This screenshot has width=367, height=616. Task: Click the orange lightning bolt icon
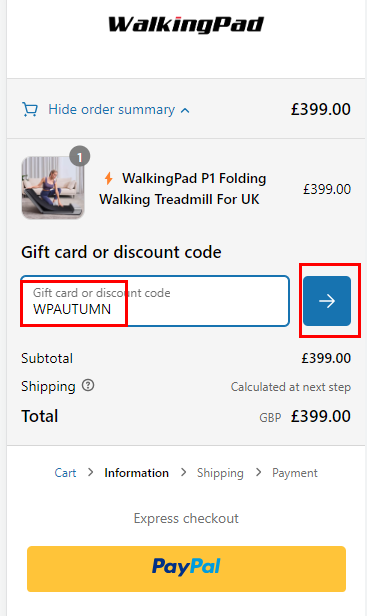pos(108,178)
